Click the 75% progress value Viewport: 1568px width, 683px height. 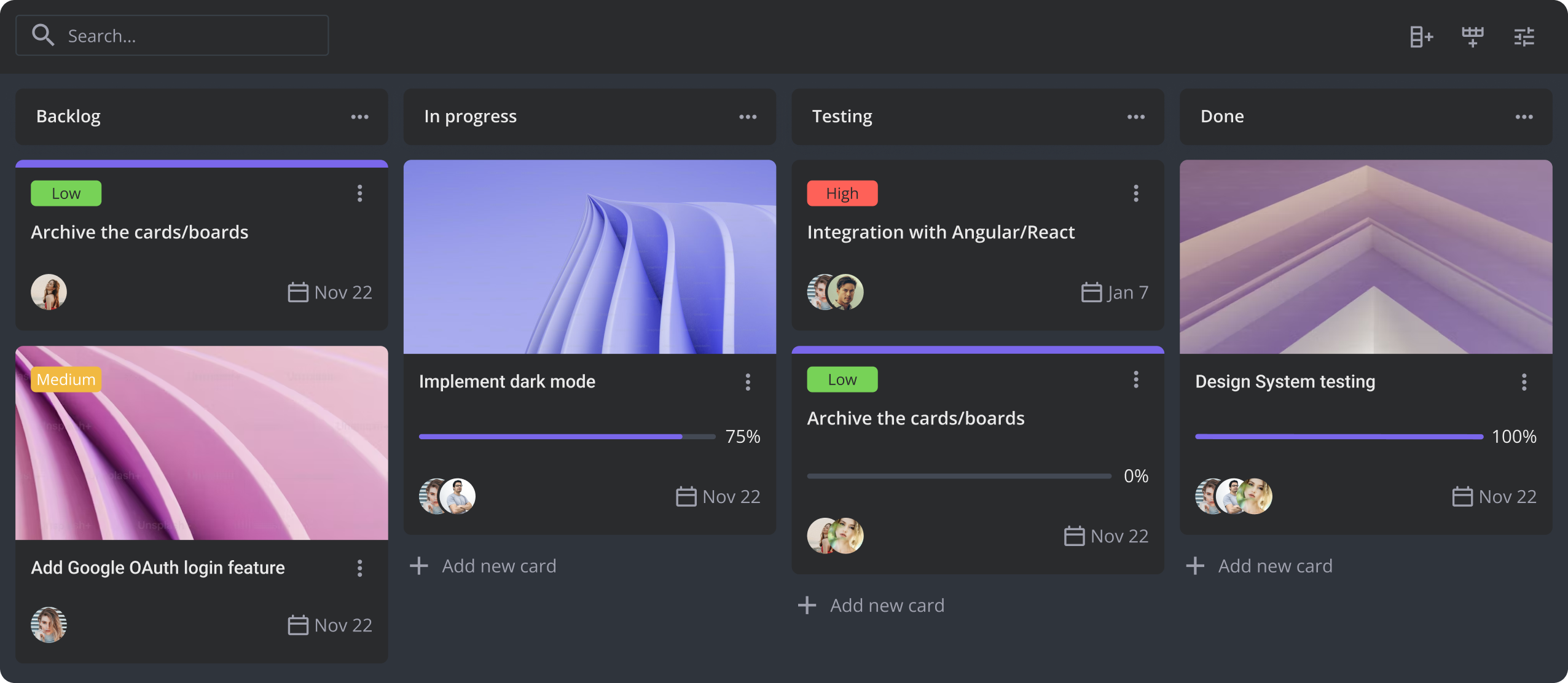(743, 437)
